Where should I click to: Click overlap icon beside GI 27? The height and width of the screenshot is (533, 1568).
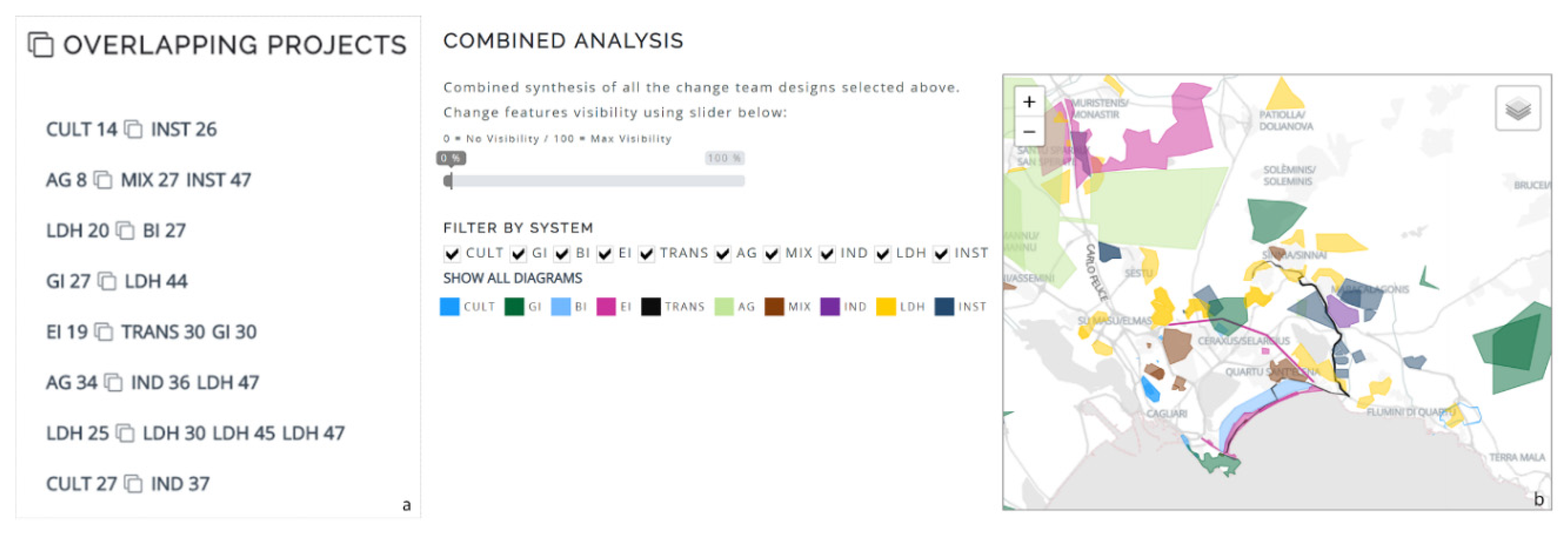point(107,281)
